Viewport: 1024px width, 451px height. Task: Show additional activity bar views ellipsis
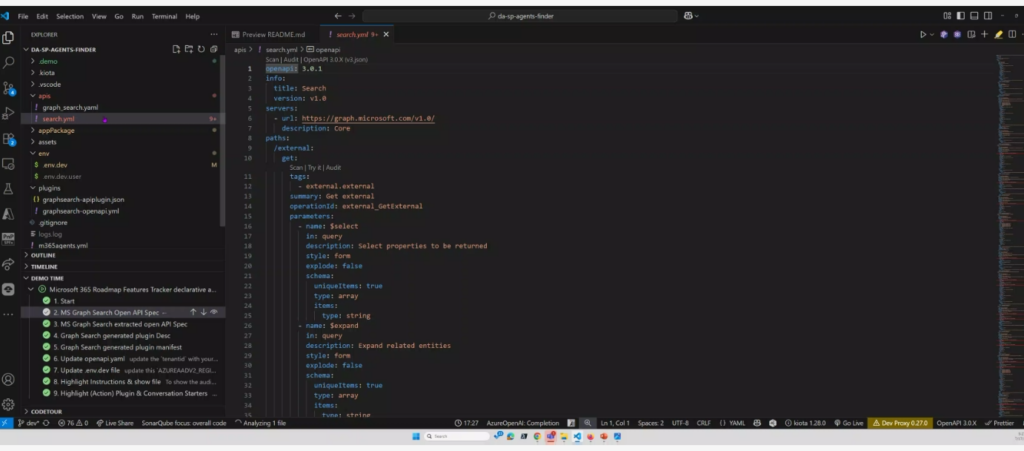click(x=8, y=314)
